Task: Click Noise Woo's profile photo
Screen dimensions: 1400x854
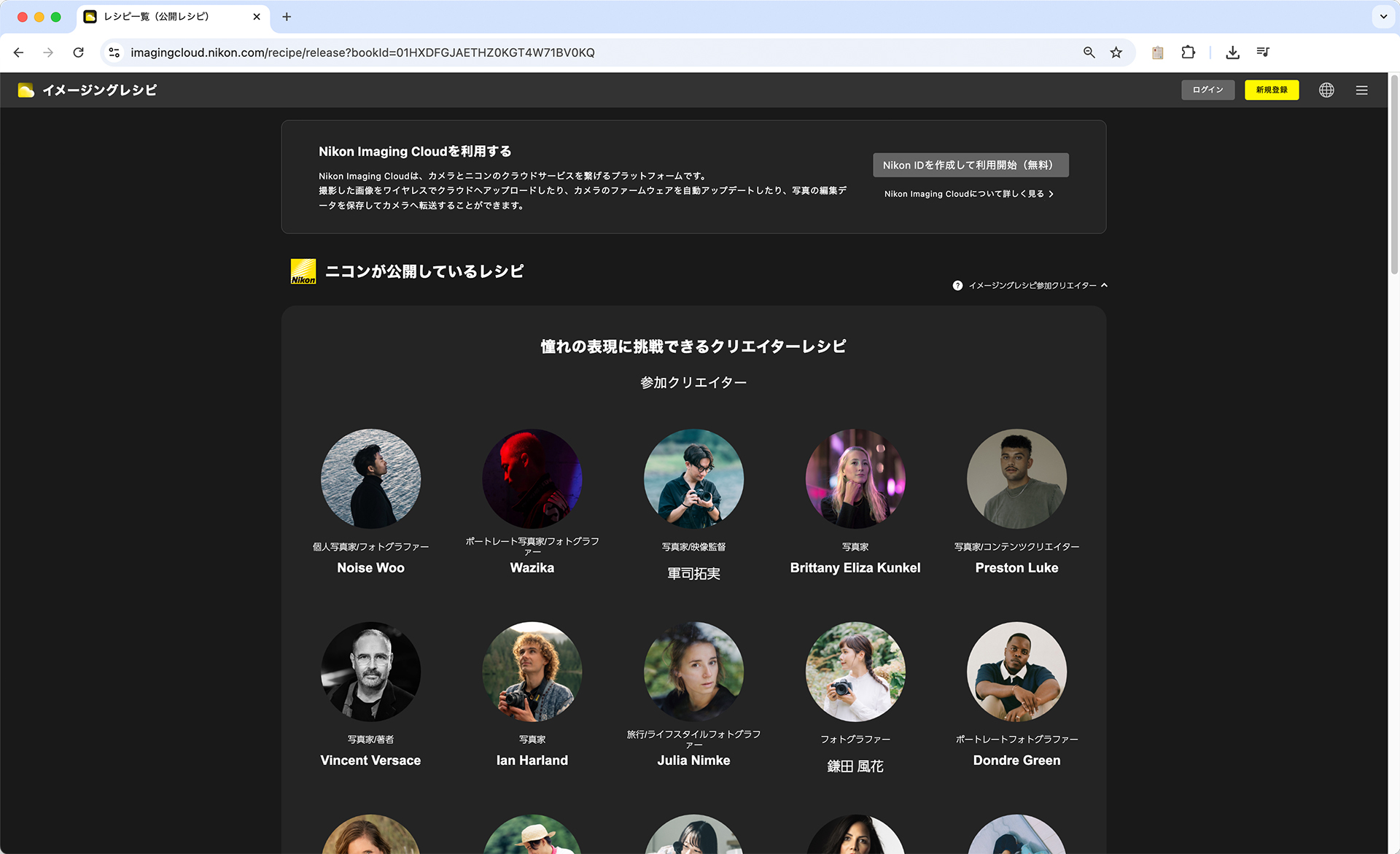Action: click(370, 478)
